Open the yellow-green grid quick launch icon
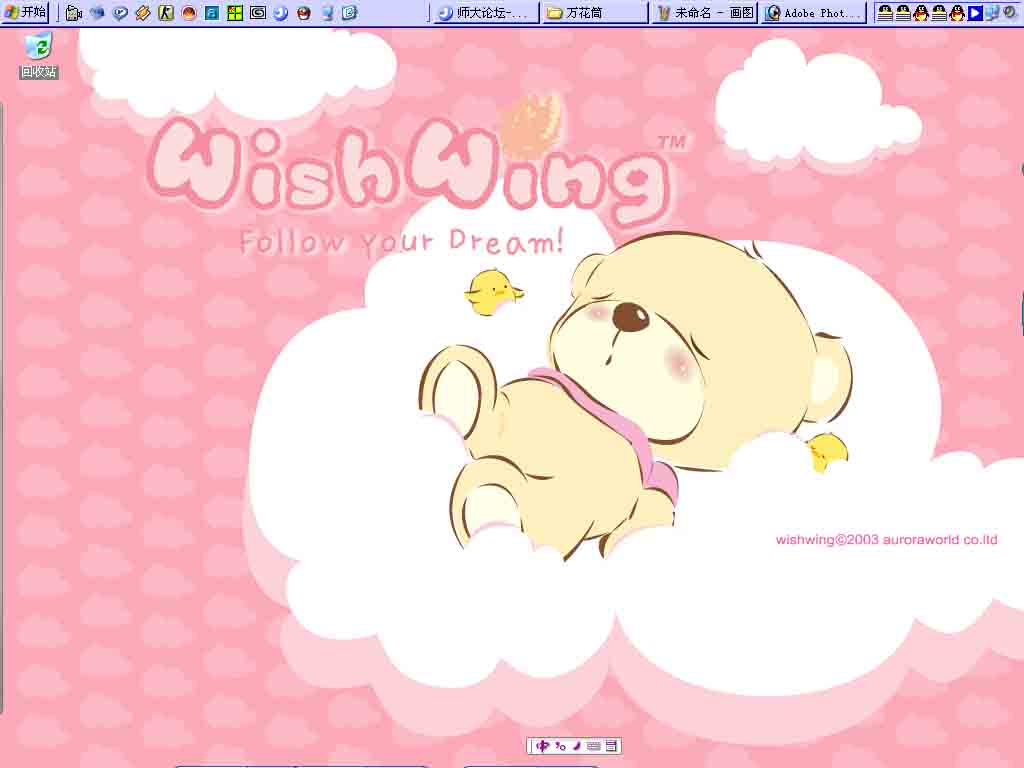This screenshot has height=768, width=1024. (234, 13)
